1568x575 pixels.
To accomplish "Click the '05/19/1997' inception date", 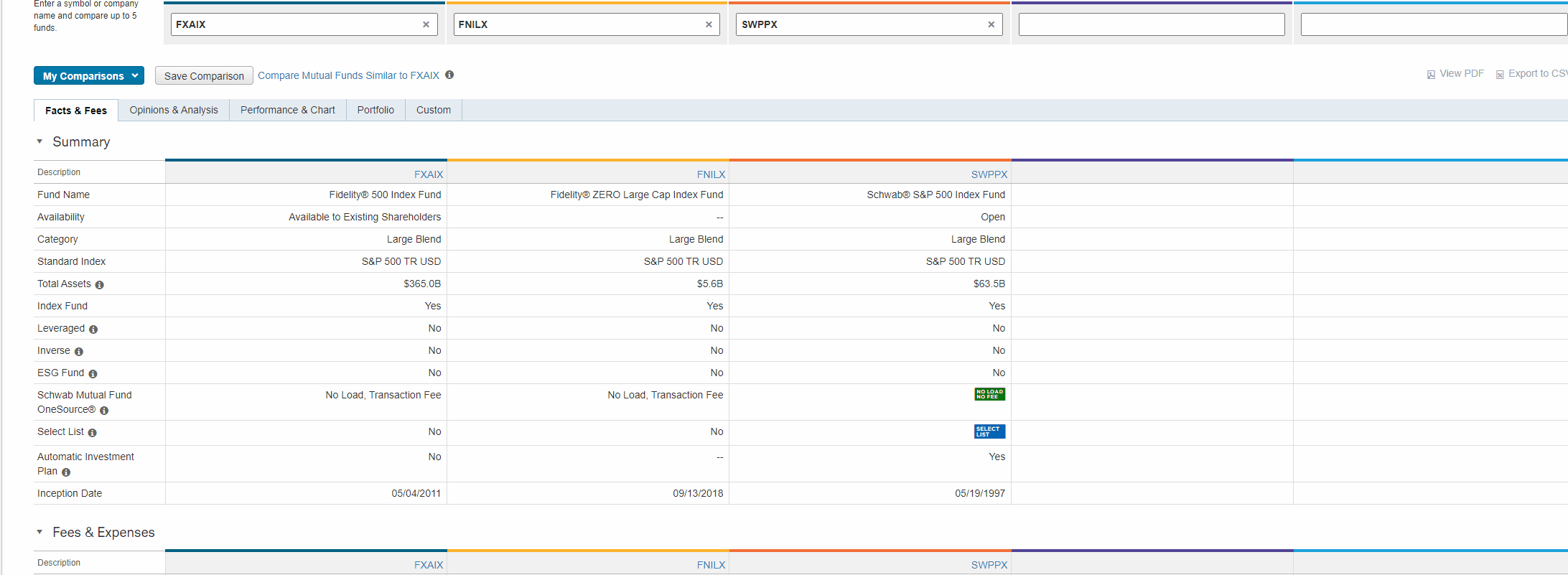I will click(980, 493).
